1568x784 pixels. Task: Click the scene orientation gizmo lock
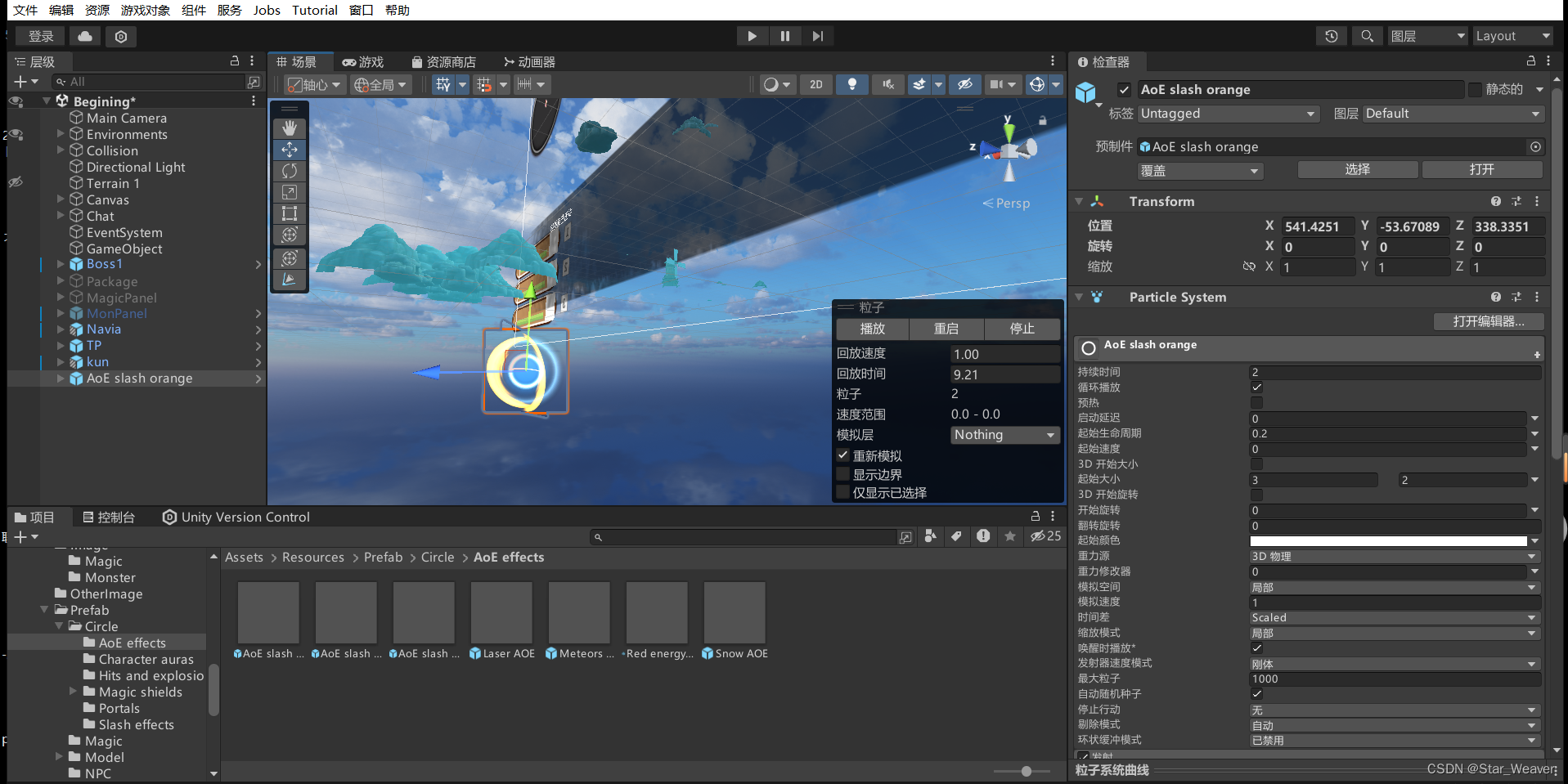(1043, 120)
